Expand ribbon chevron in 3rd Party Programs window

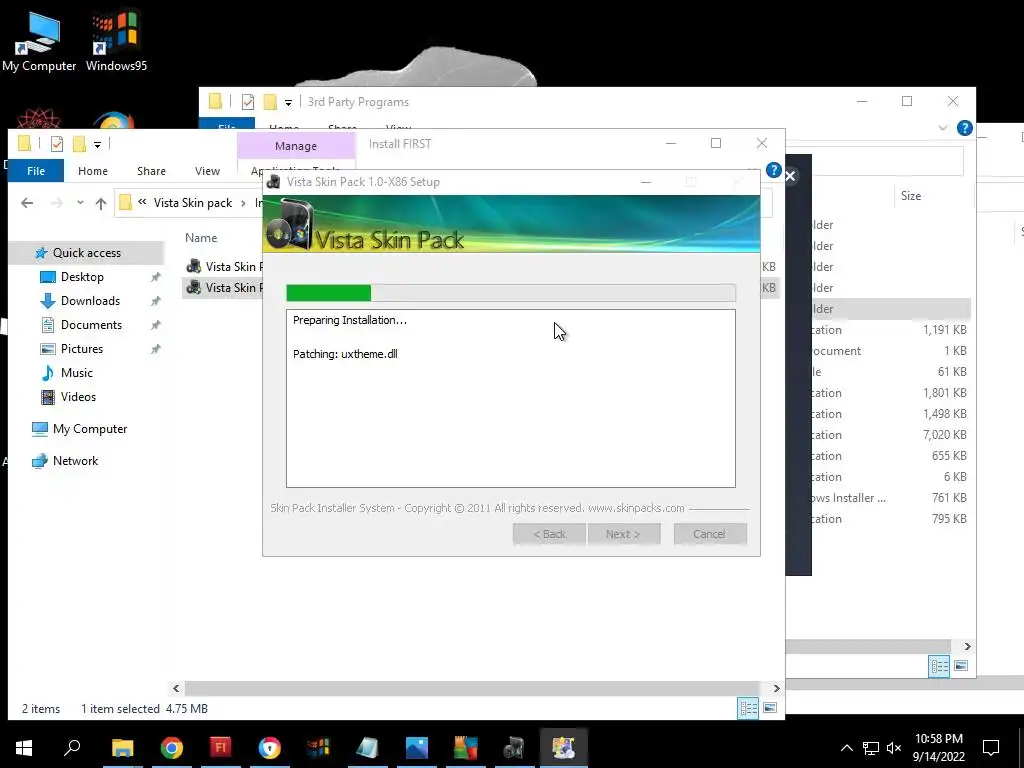tap(942, 128)
